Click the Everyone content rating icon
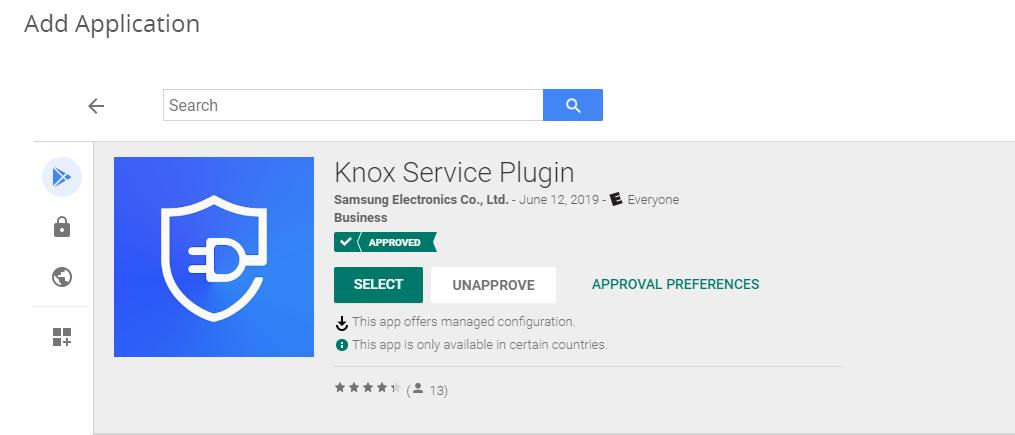The width and height of the screenshot is (1015, 435). point(616,199)
